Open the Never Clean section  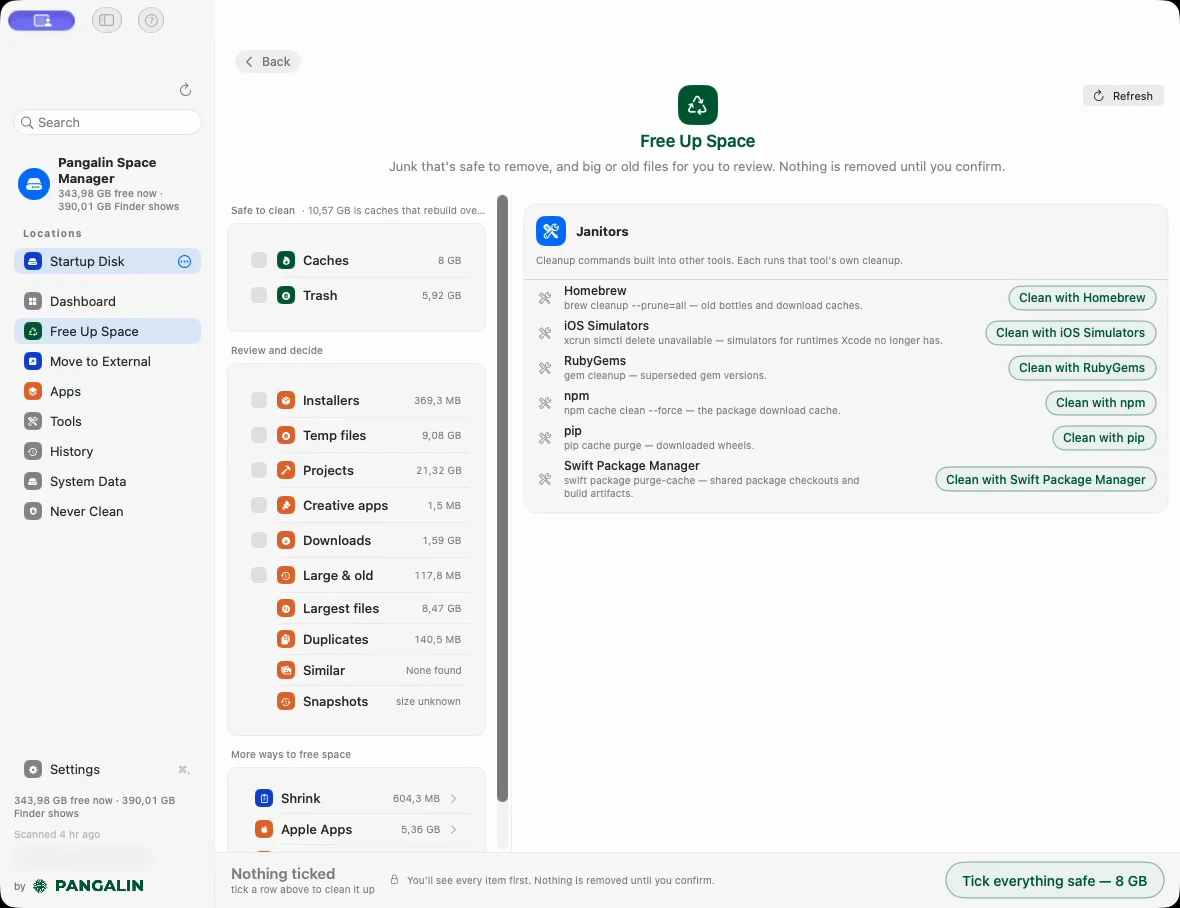(108, 512)
